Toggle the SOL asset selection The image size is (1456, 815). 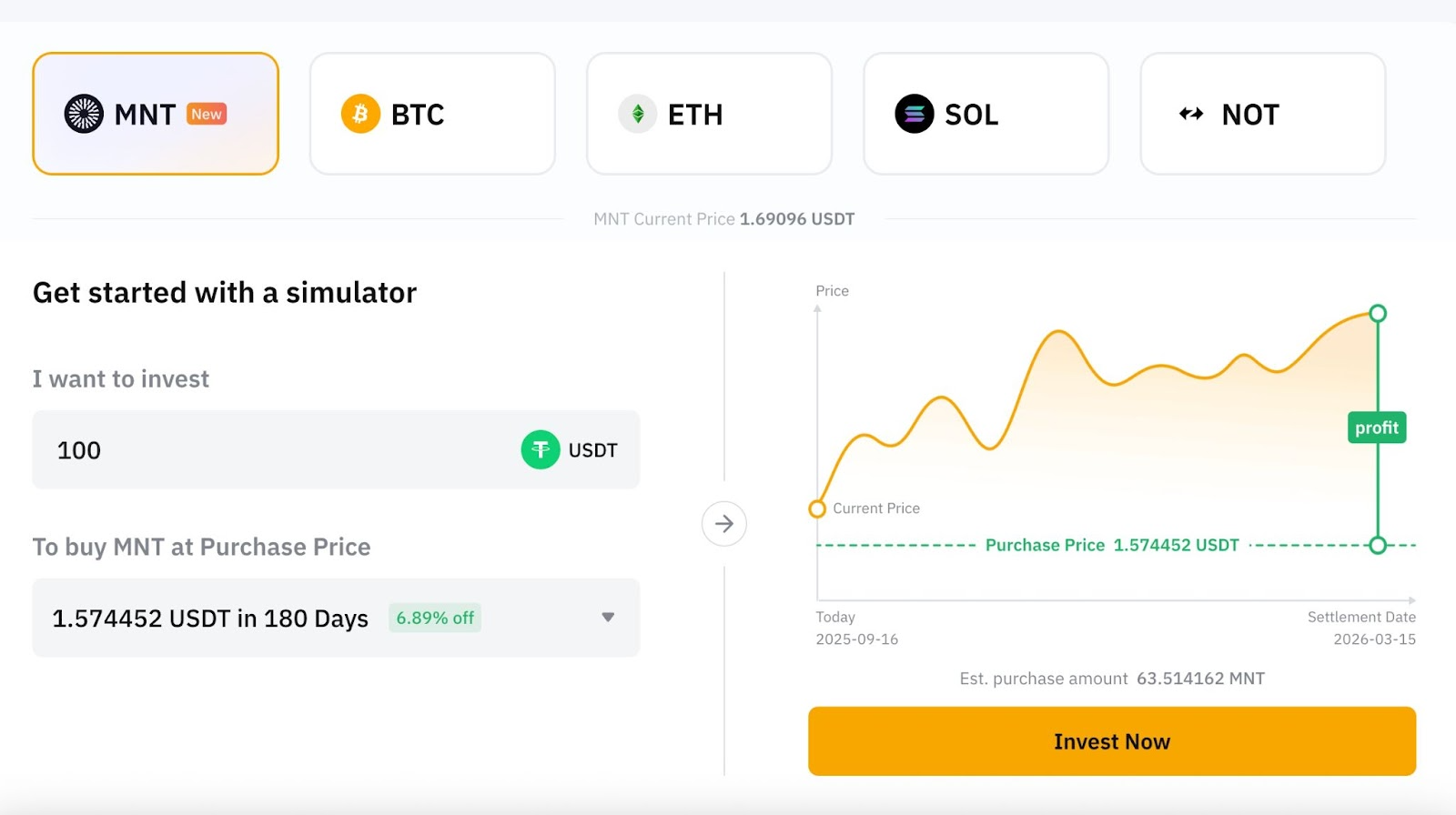pos(986,113)
